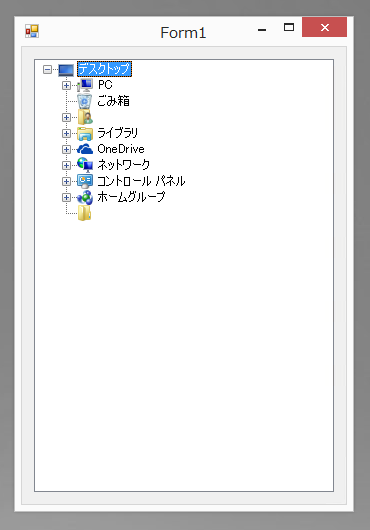Select the デスクトップ label
The image size is (370, 530).
pyautogui.click(x=104, y=69)
